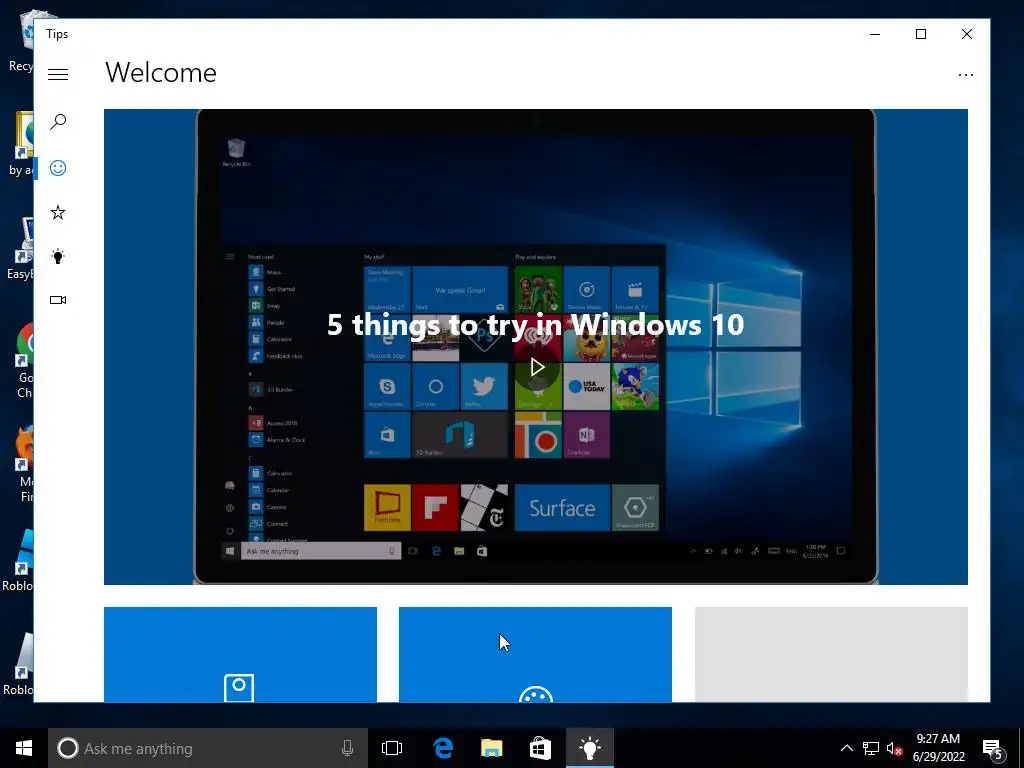Viewport: 1024px width, 768px height.
Task: Focus the Ask me anything search box
Action: point(208,748)
